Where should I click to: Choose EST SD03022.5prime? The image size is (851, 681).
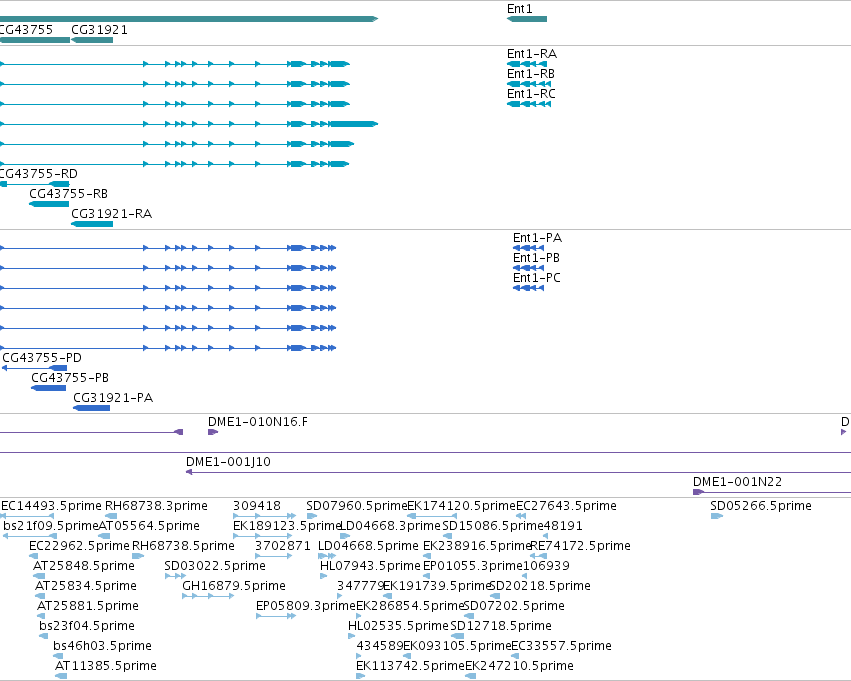(215, 566)
